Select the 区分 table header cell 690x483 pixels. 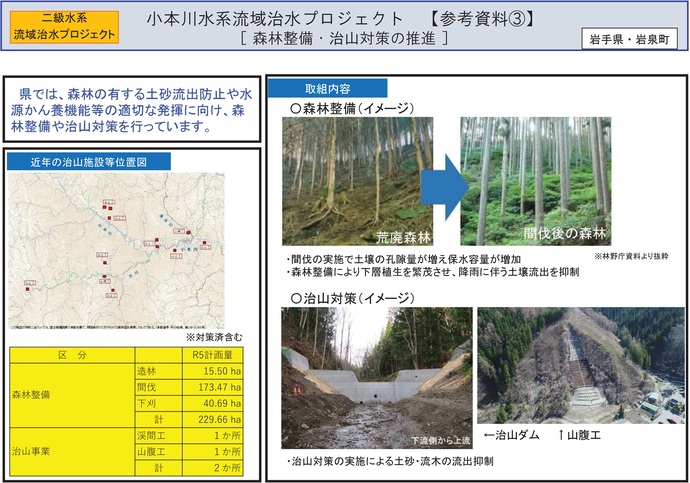72,356
